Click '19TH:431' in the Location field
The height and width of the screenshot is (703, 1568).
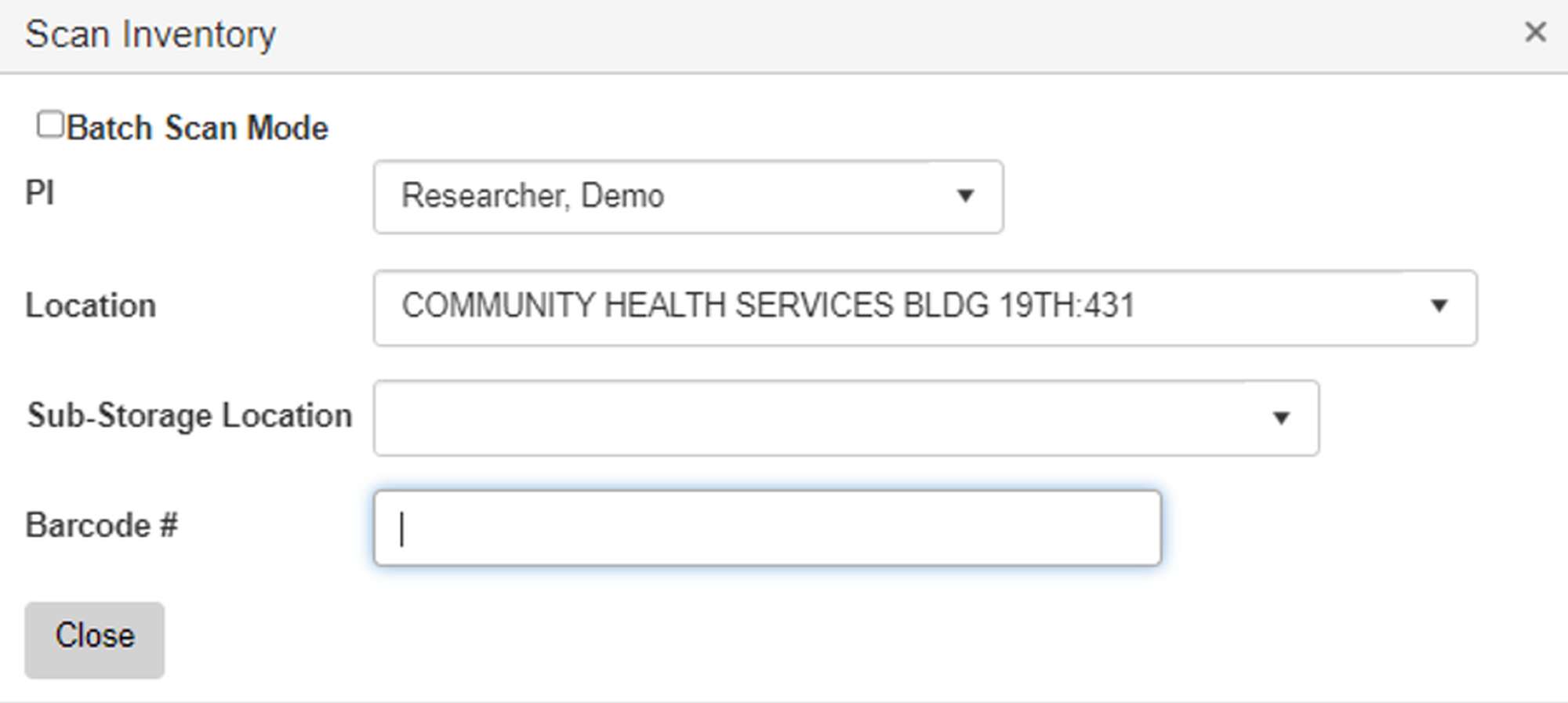click(x=1067, y=306)
